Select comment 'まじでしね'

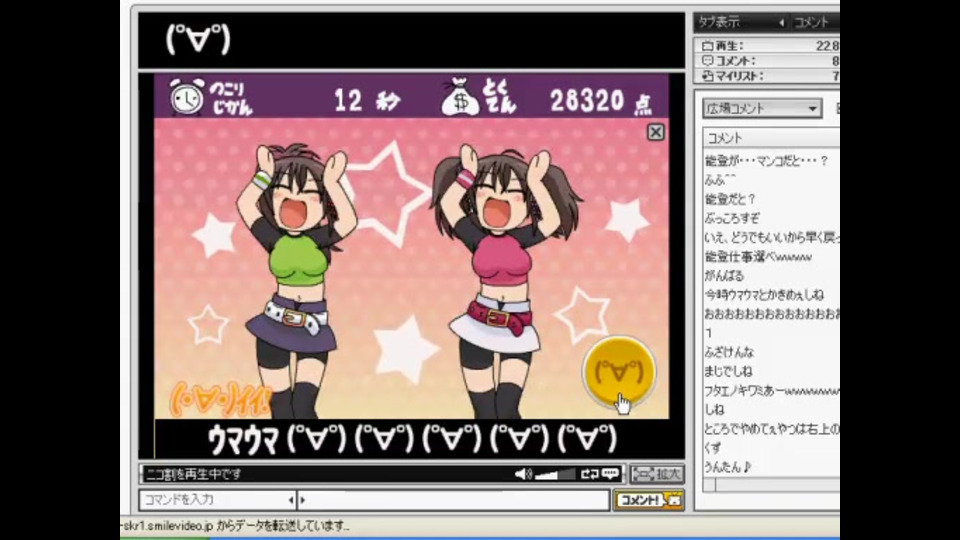[x=728, y=371]
